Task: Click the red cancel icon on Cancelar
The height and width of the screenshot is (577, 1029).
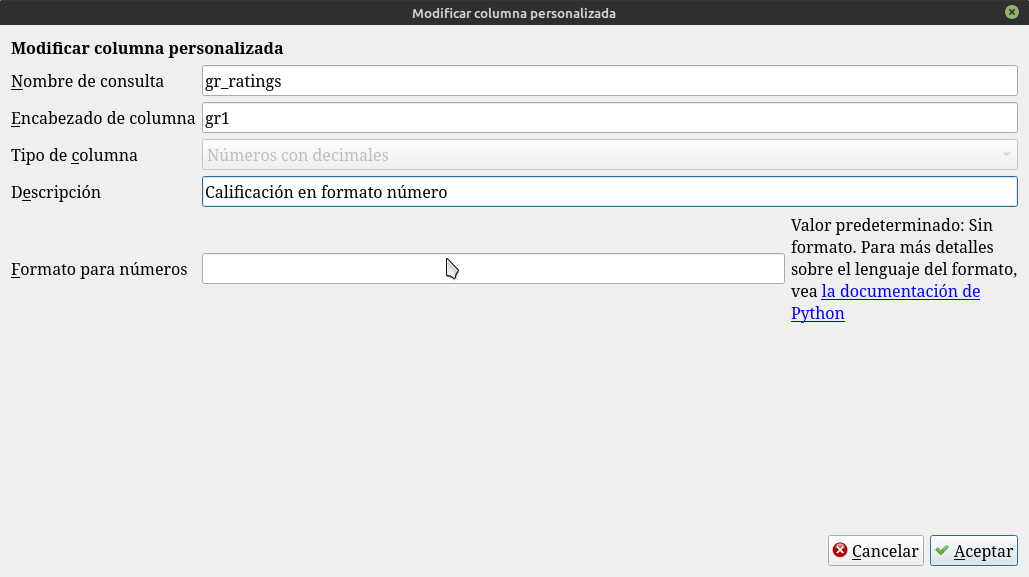Action: click(841, 551)
